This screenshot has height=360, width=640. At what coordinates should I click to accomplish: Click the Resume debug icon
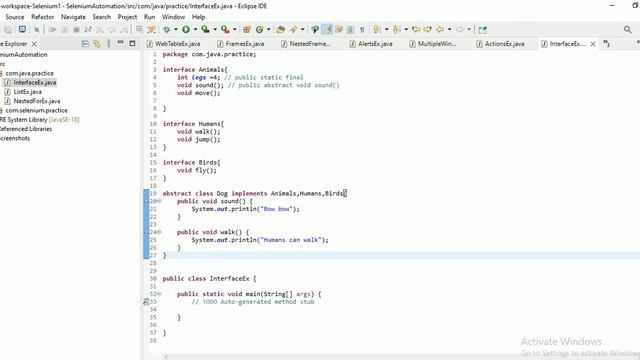(52, 29)
